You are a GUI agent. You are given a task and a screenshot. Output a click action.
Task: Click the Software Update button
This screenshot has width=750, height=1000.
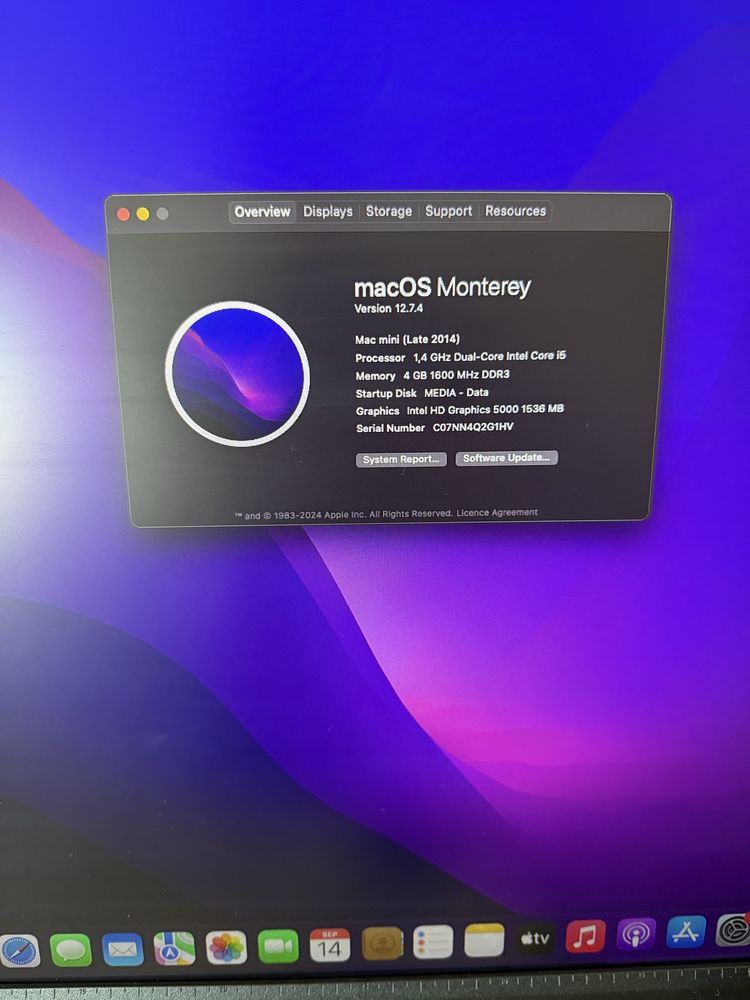506,458
